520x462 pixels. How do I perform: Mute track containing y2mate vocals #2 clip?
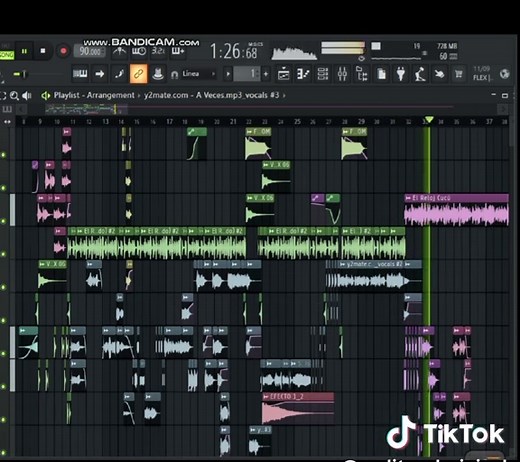coord(4,287)
